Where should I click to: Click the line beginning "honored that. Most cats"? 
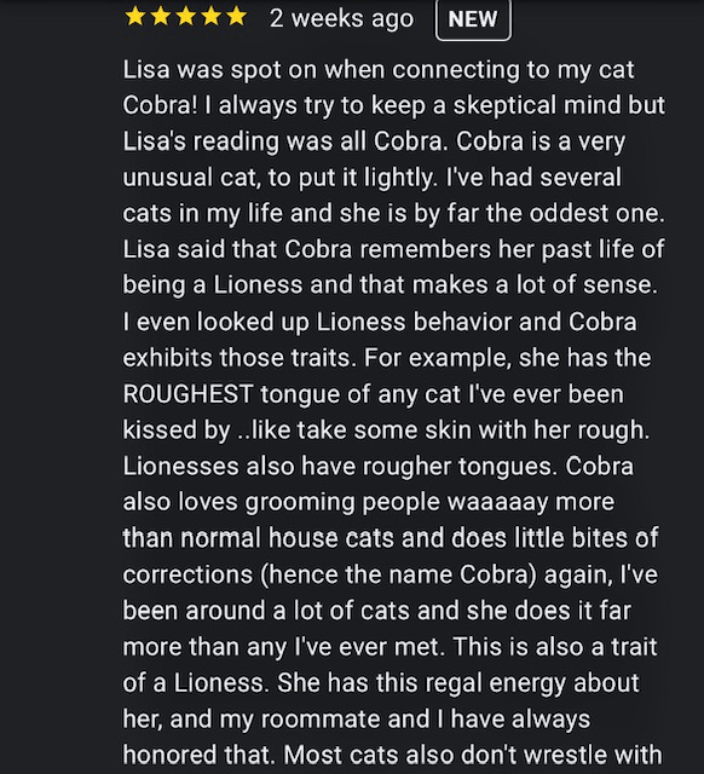(392, 755)
